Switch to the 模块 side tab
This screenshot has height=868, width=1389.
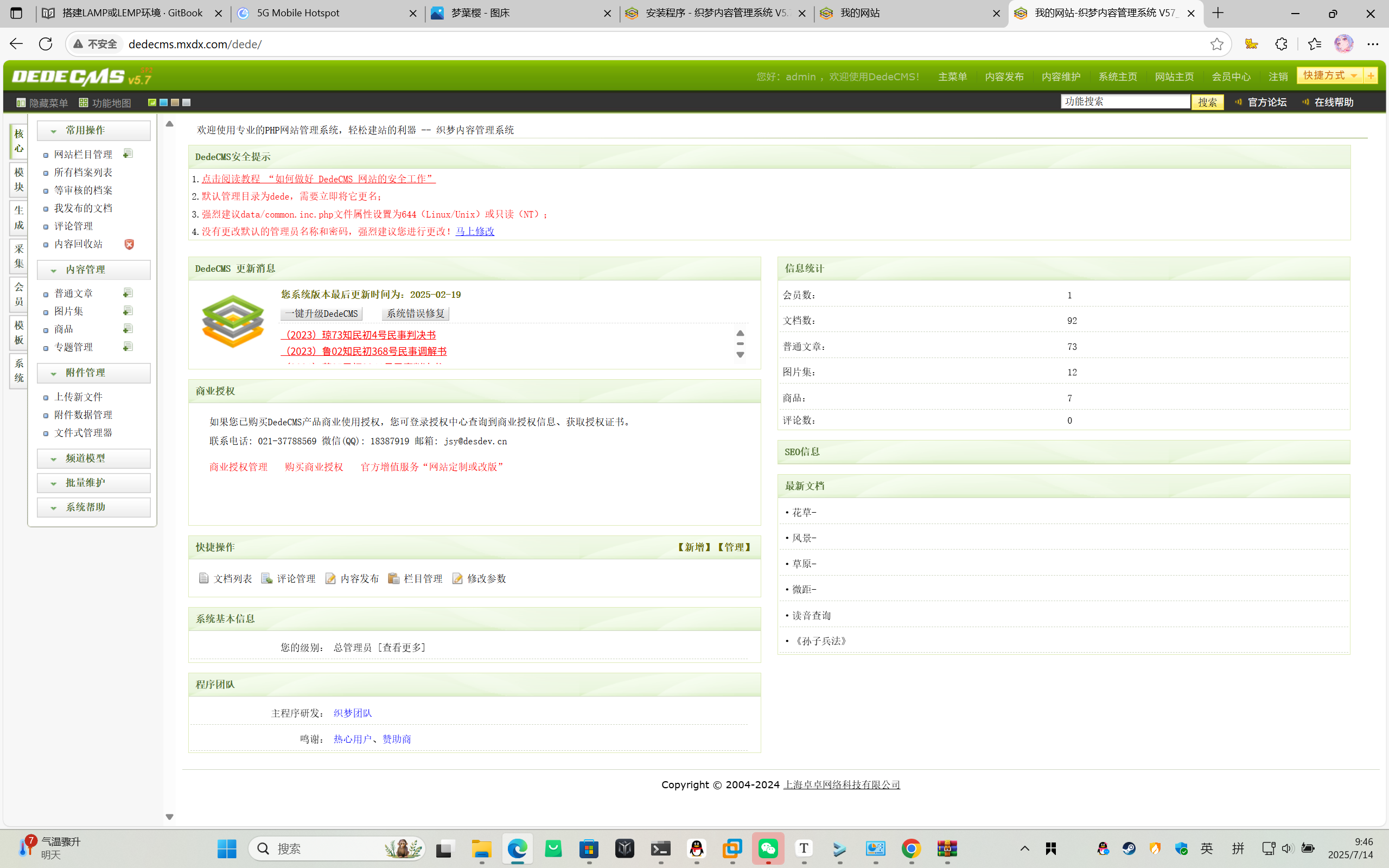click(19, 180)
